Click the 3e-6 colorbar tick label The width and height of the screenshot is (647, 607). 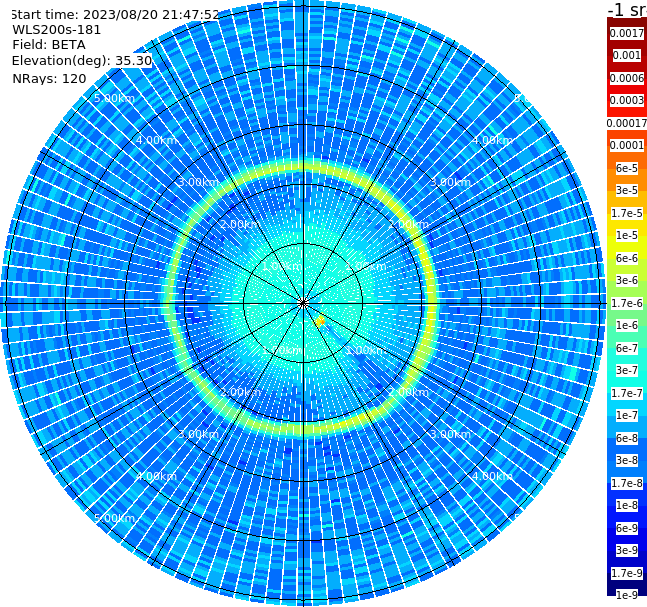(627, 280)
